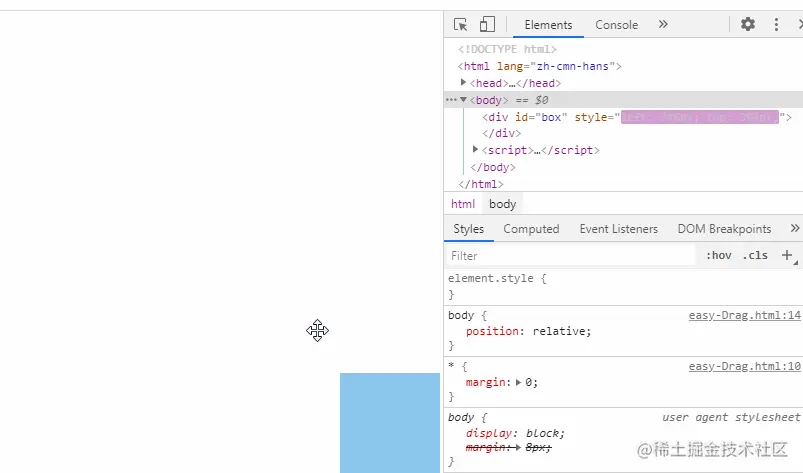Screen dimensions: 803x473
Task: Add a new style rule with plus icon
Action: pos(787,255)
